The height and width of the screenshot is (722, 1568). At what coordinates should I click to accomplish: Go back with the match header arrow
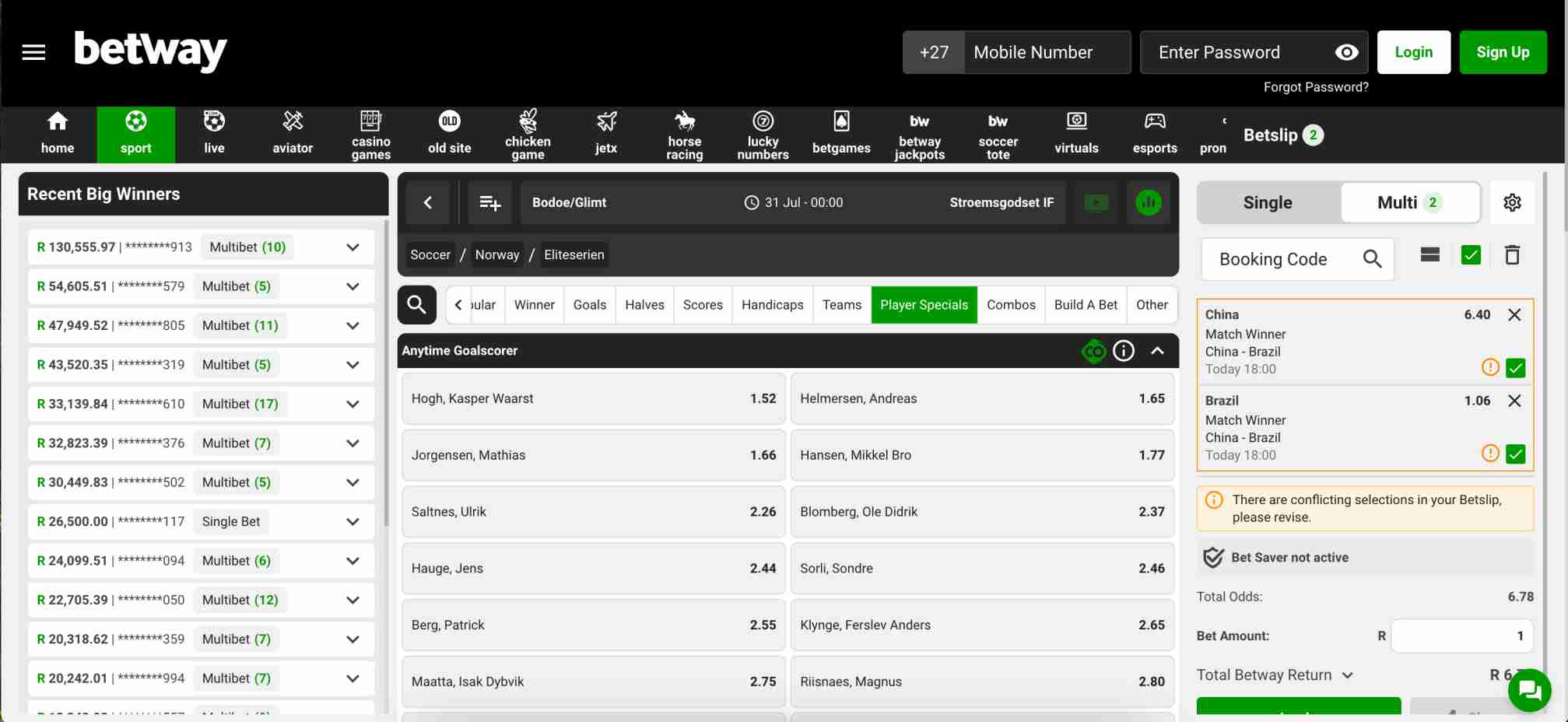click(428, 202)
